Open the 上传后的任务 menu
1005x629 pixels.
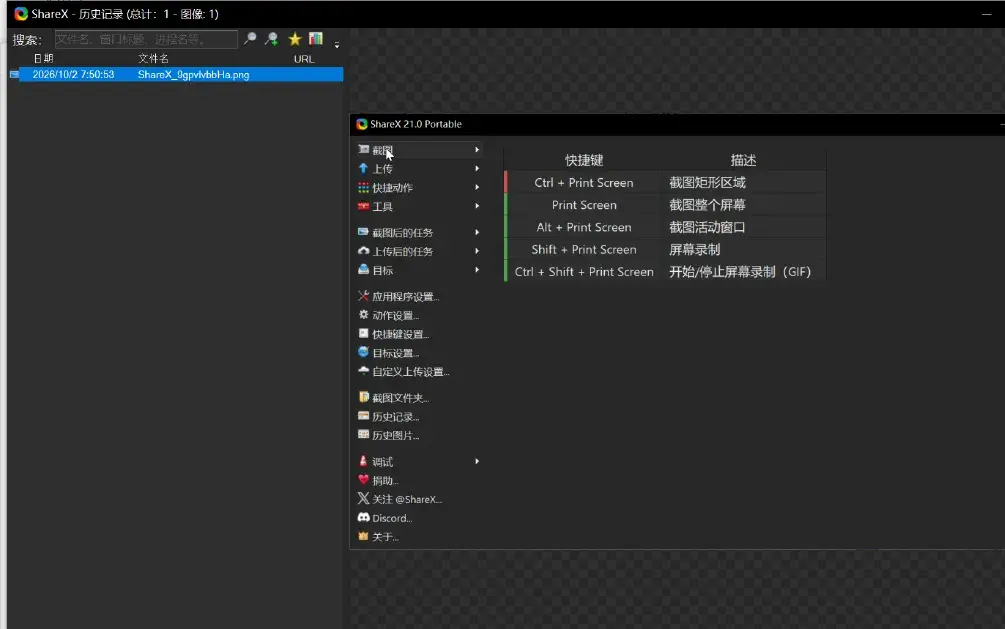419,251
